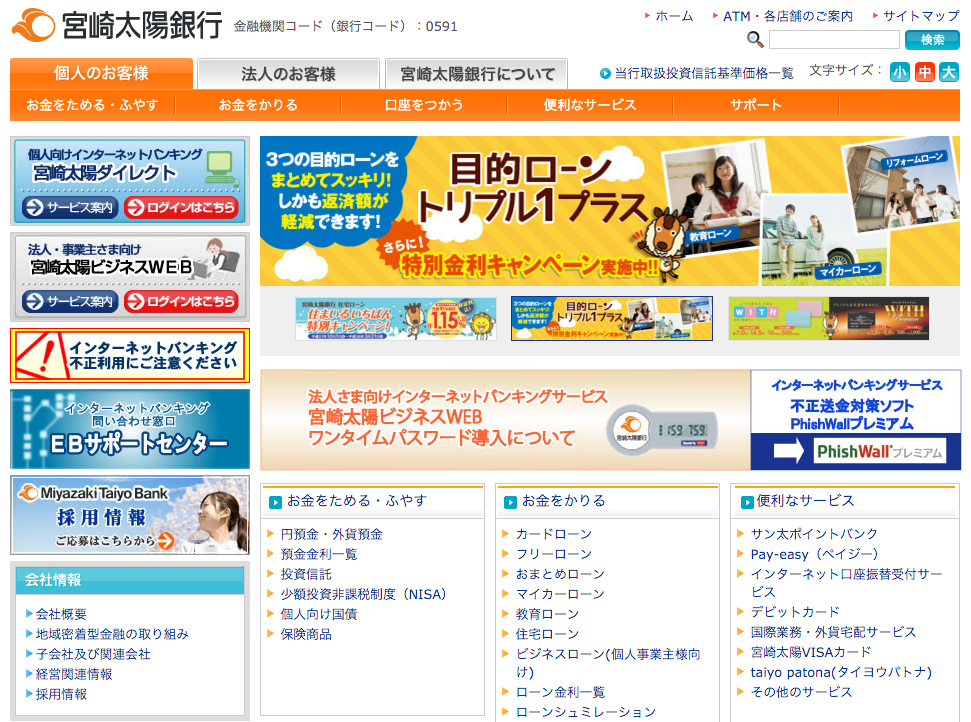Open 円預金・外貨預金 link
Screen dimensions: 971x722
331,534
